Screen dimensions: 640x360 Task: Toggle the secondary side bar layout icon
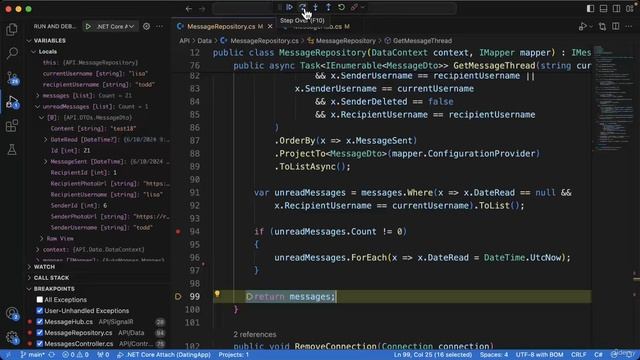(x=616, y=8)
